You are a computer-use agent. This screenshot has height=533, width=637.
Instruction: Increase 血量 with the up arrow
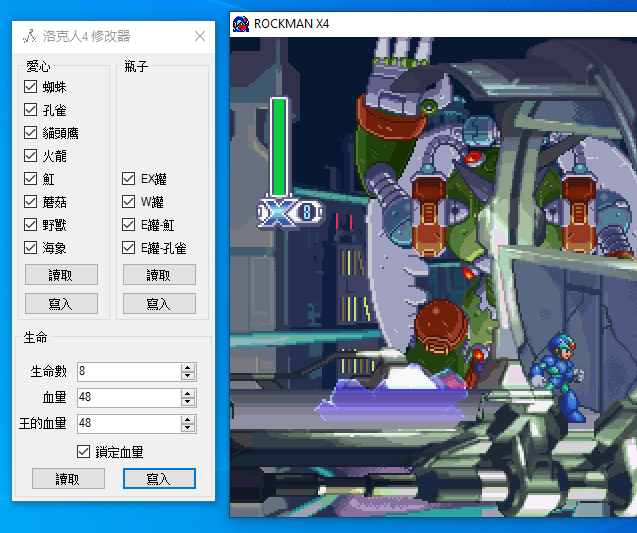click(188, 393)
